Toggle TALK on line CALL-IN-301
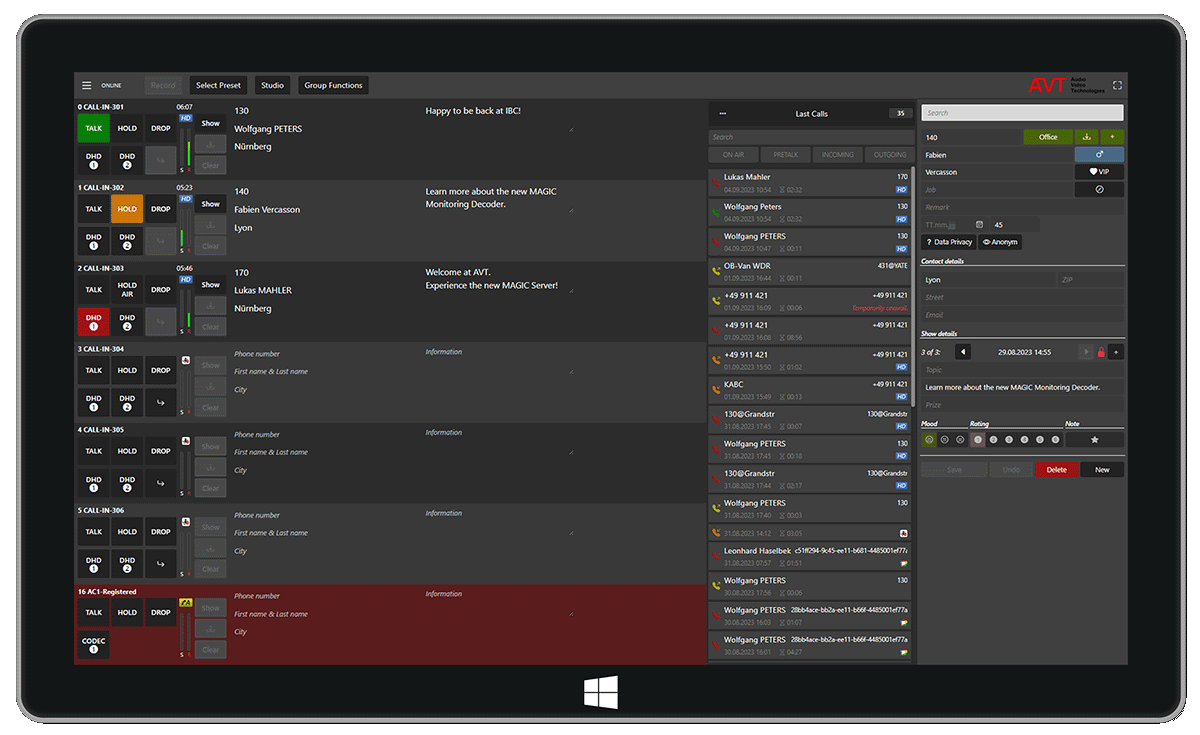 (x=93, y=128)
